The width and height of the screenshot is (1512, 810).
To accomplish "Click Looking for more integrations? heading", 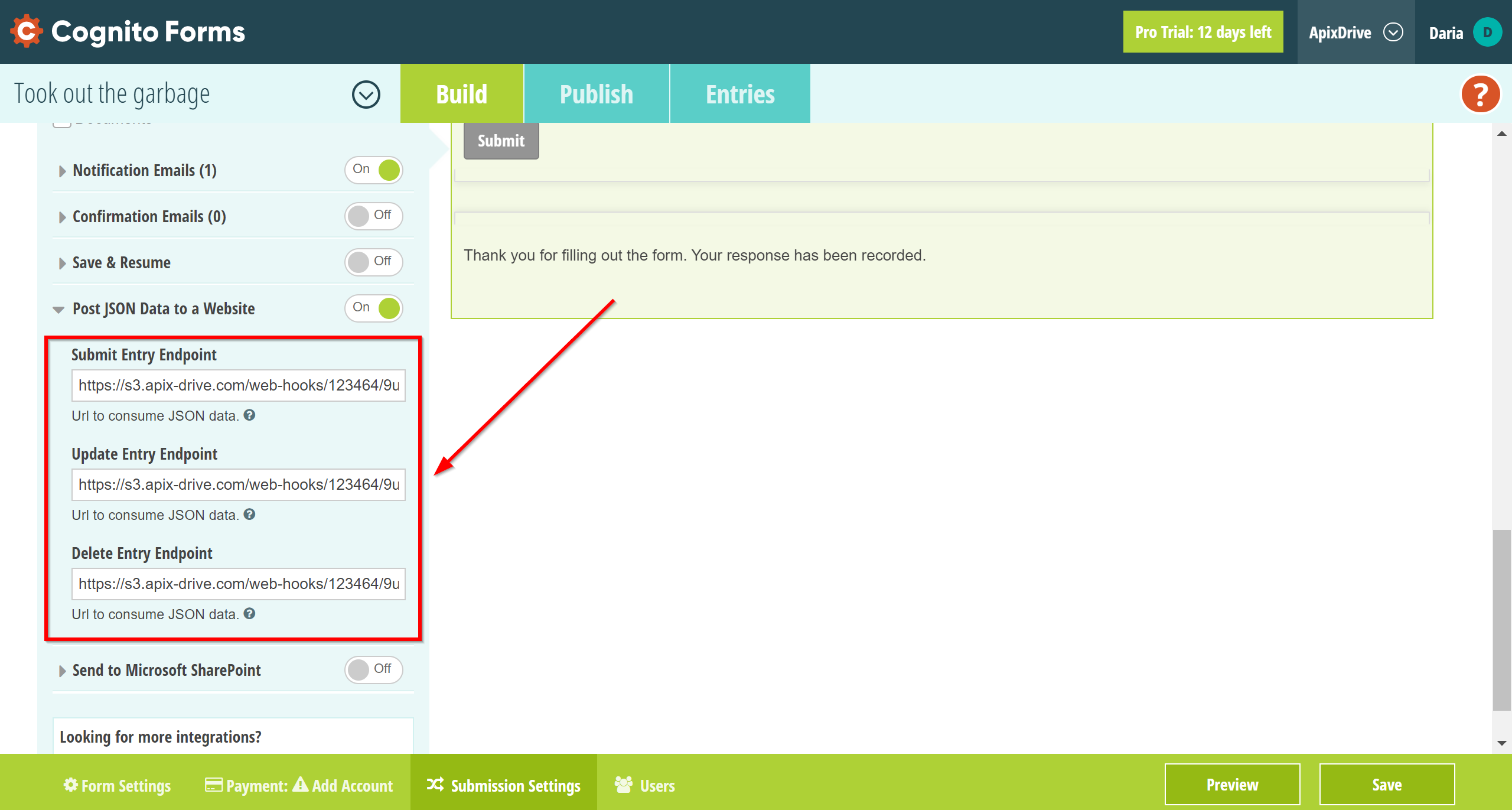I will [161, 737].
